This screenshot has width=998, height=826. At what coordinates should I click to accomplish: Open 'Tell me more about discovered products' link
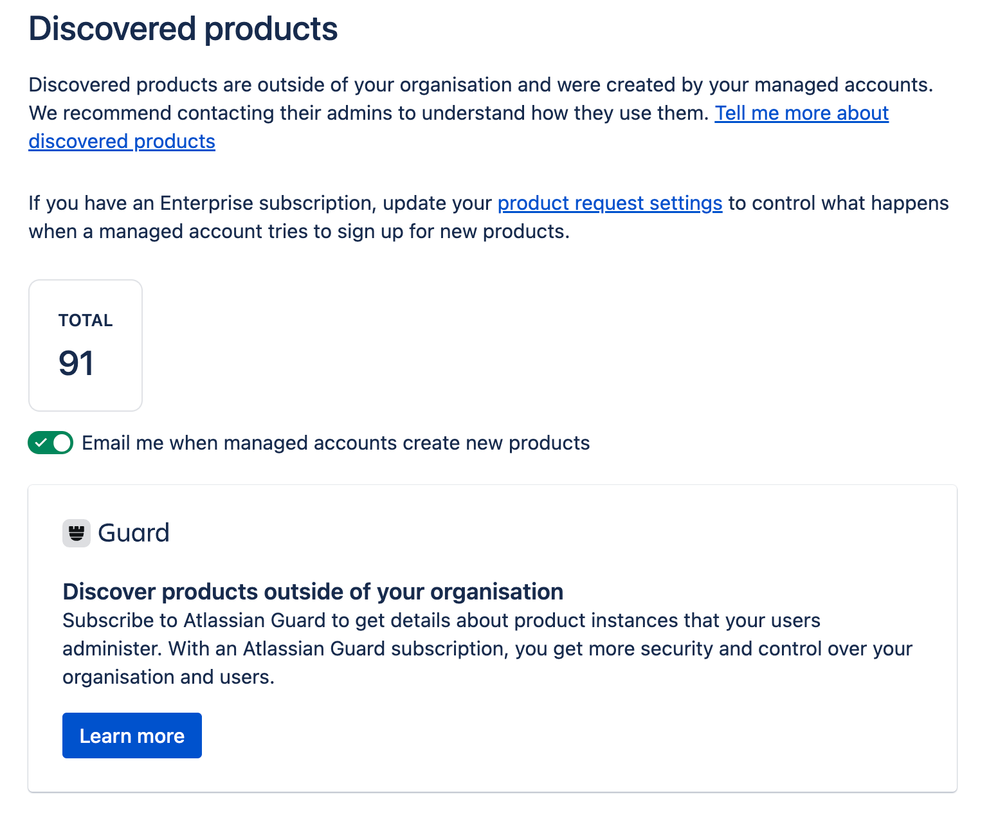[x=801, y=113]
